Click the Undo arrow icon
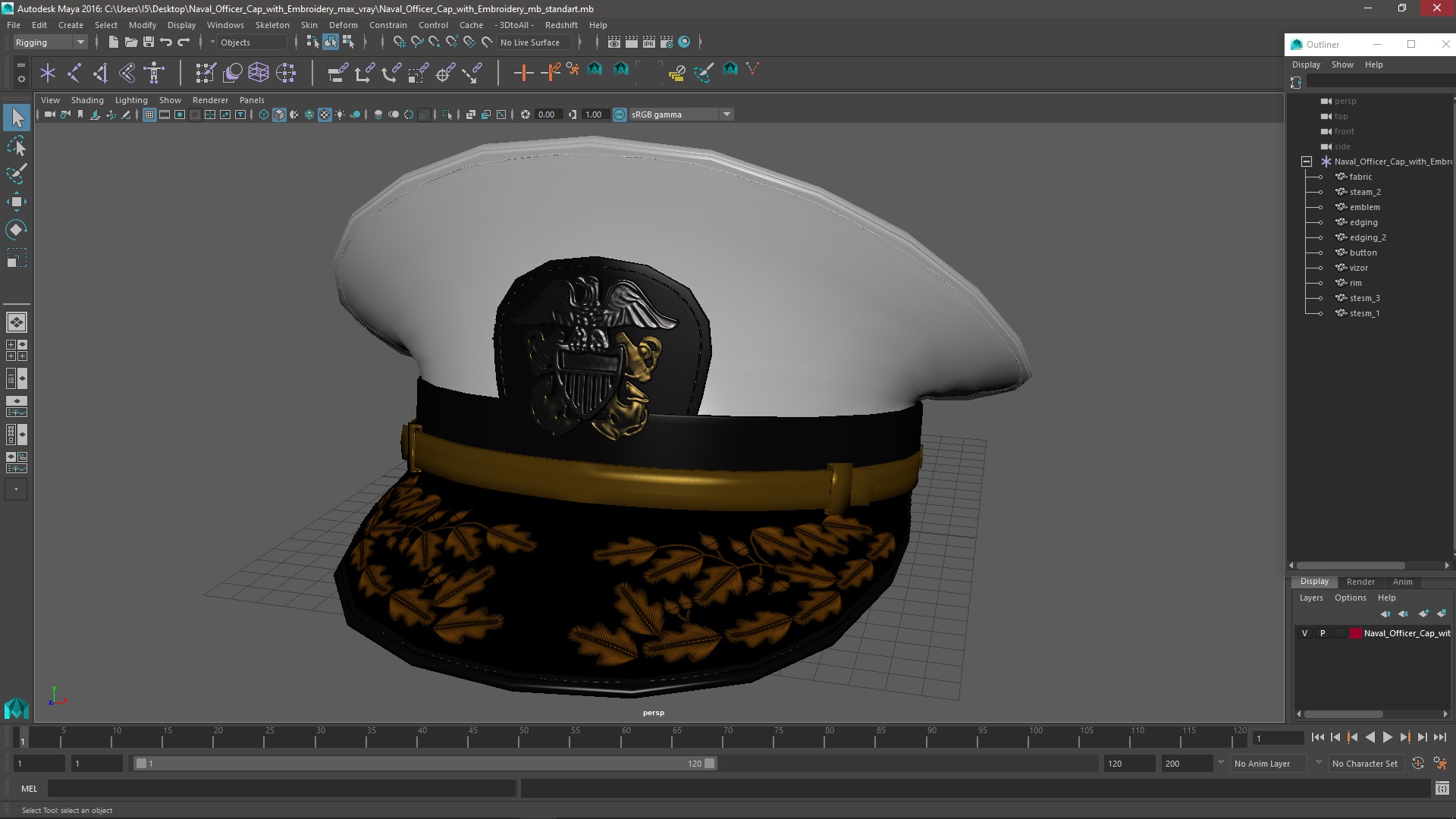 point(166,42)
